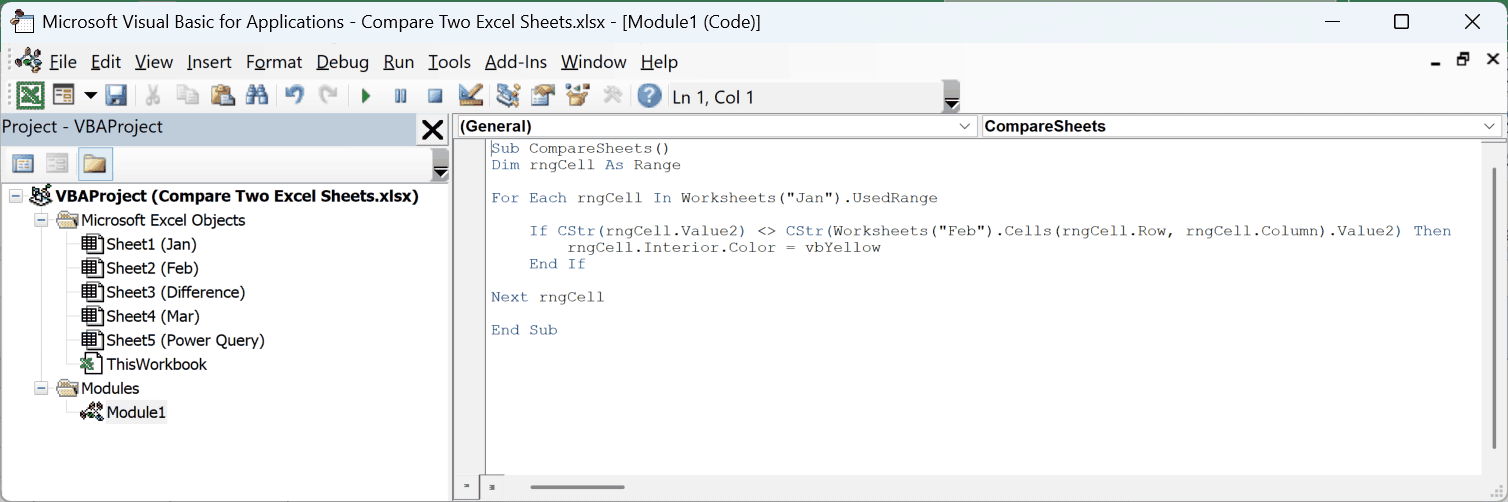Click the Insert UserForm icon
The height and width of the screenshot is (502, 1508).
click(64, 96)
